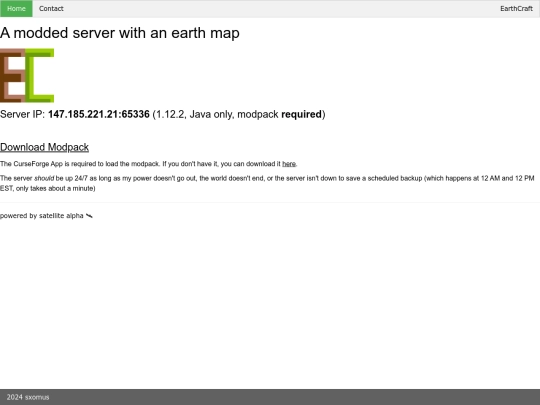Open the Home navigation tab

point(16,9)
